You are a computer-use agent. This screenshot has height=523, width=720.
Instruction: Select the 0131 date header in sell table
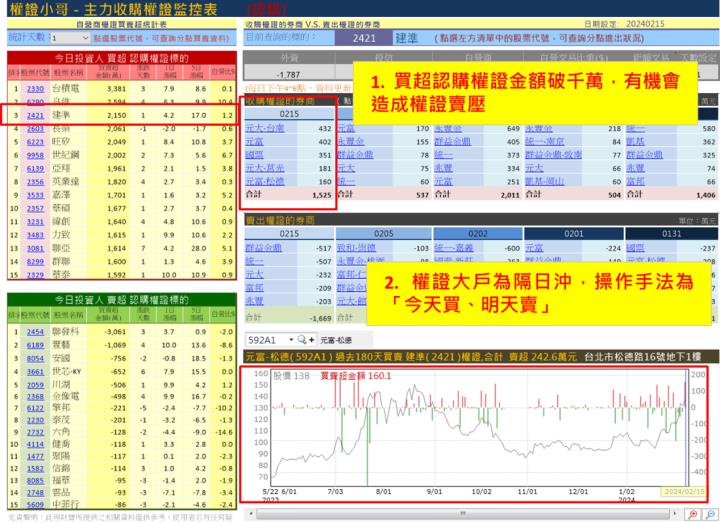(672, 234)
